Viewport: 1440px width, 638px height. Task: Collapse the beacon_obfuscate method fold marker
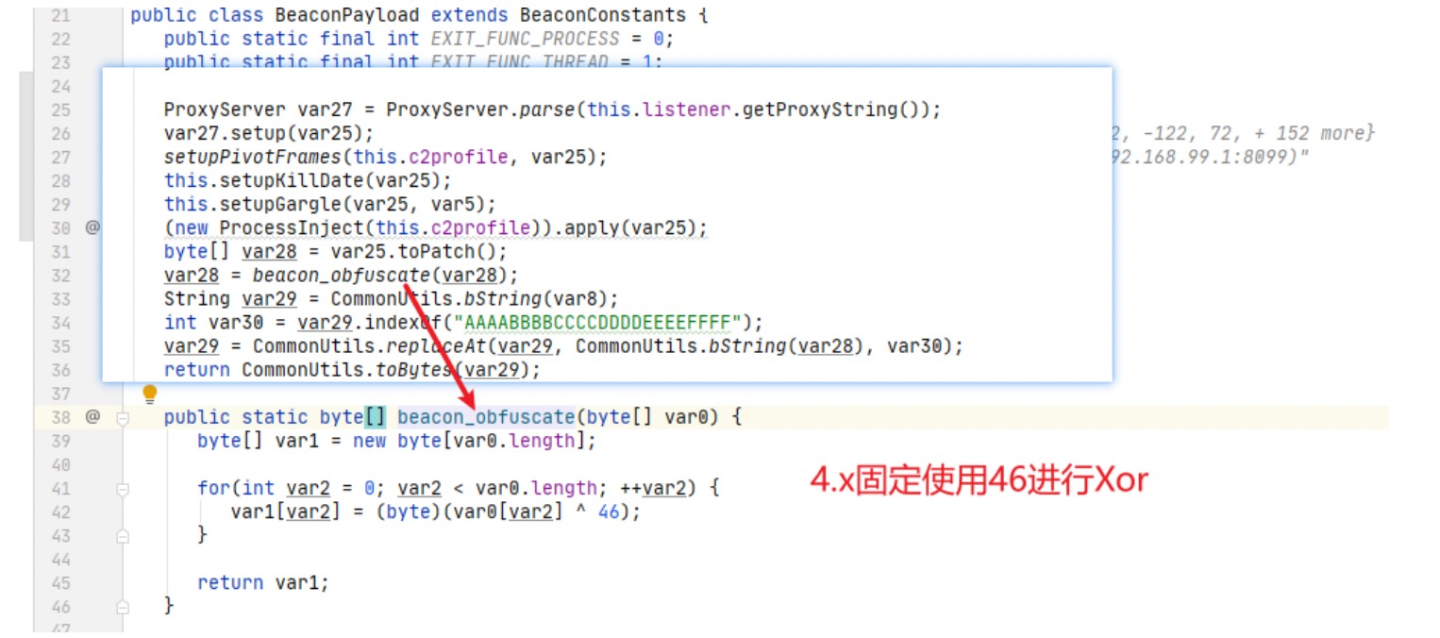coord(122,418)
